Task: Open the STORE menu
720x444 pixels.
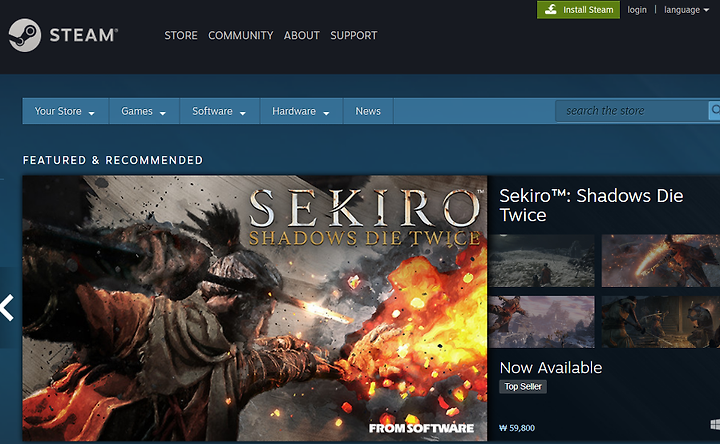Action: pyautogui.click(x=181, y=35)
